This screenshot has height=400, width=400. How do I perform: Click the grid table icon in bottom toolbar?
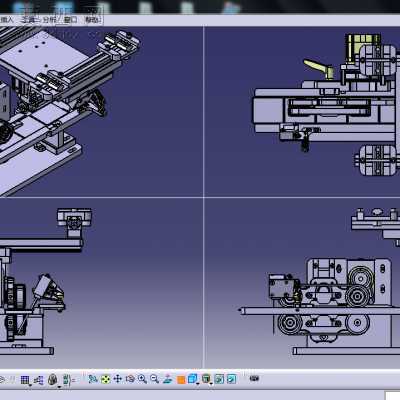25,379
